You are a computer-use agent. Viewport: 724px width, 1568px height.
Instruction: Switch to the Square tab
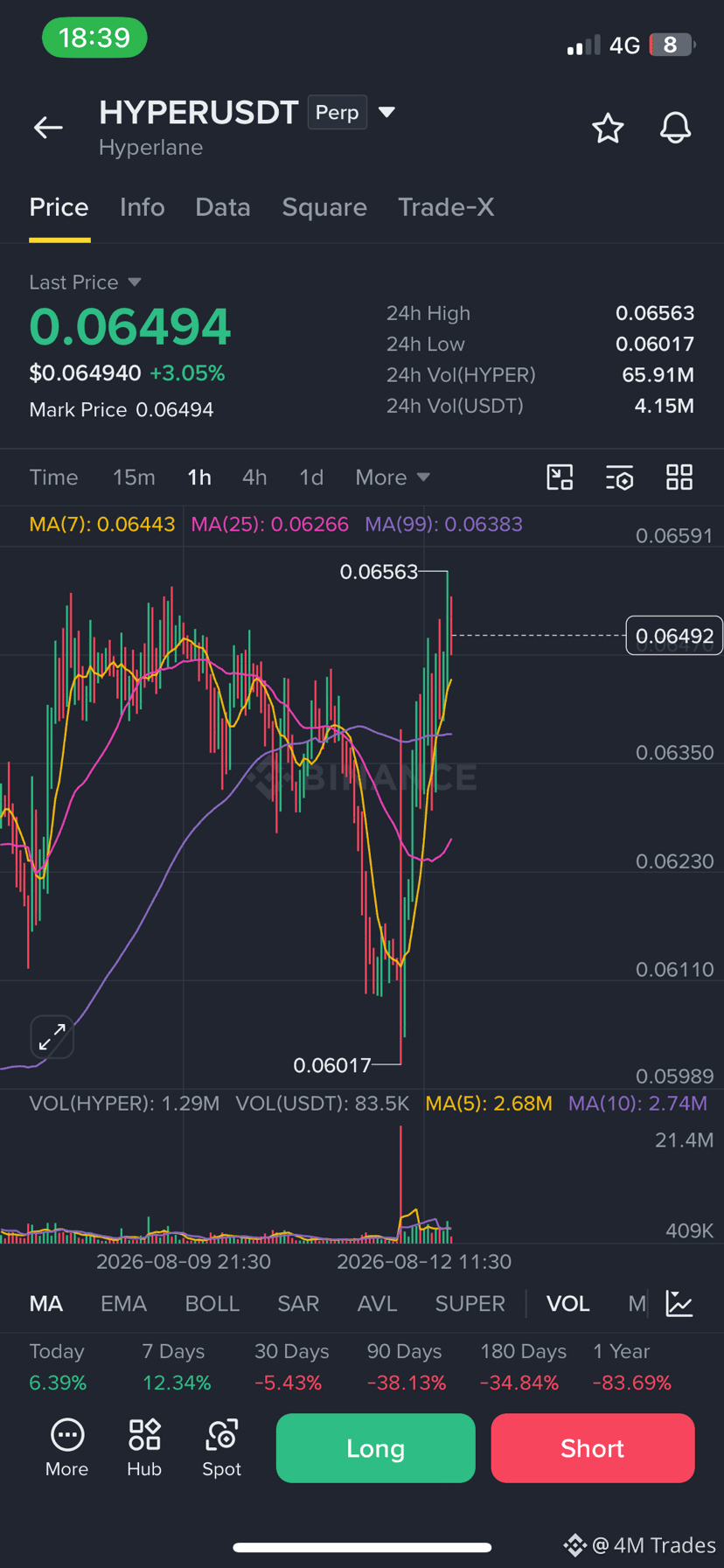coord(324,207)
